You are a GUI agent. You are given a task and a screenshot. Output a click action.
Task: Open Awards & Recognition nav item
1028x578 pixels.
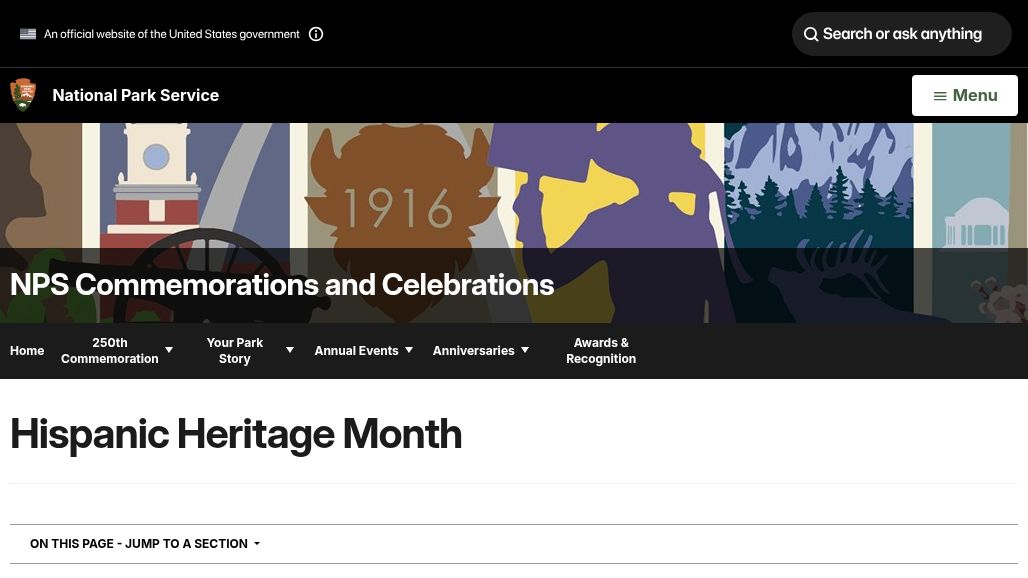click(601, 351)
